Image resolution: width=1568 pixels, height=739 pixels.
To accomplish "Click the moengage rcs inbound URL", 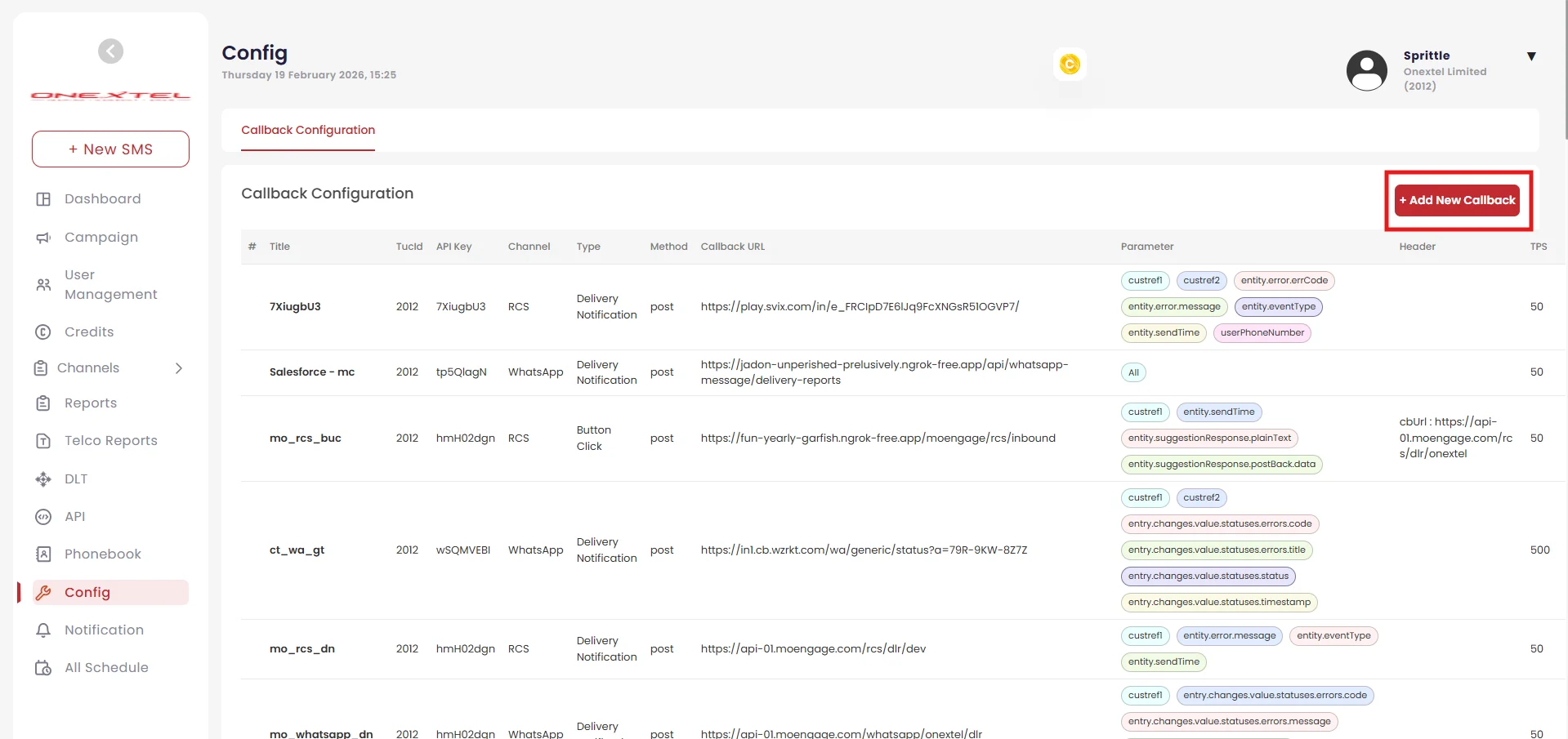I will tap(878, 439).
